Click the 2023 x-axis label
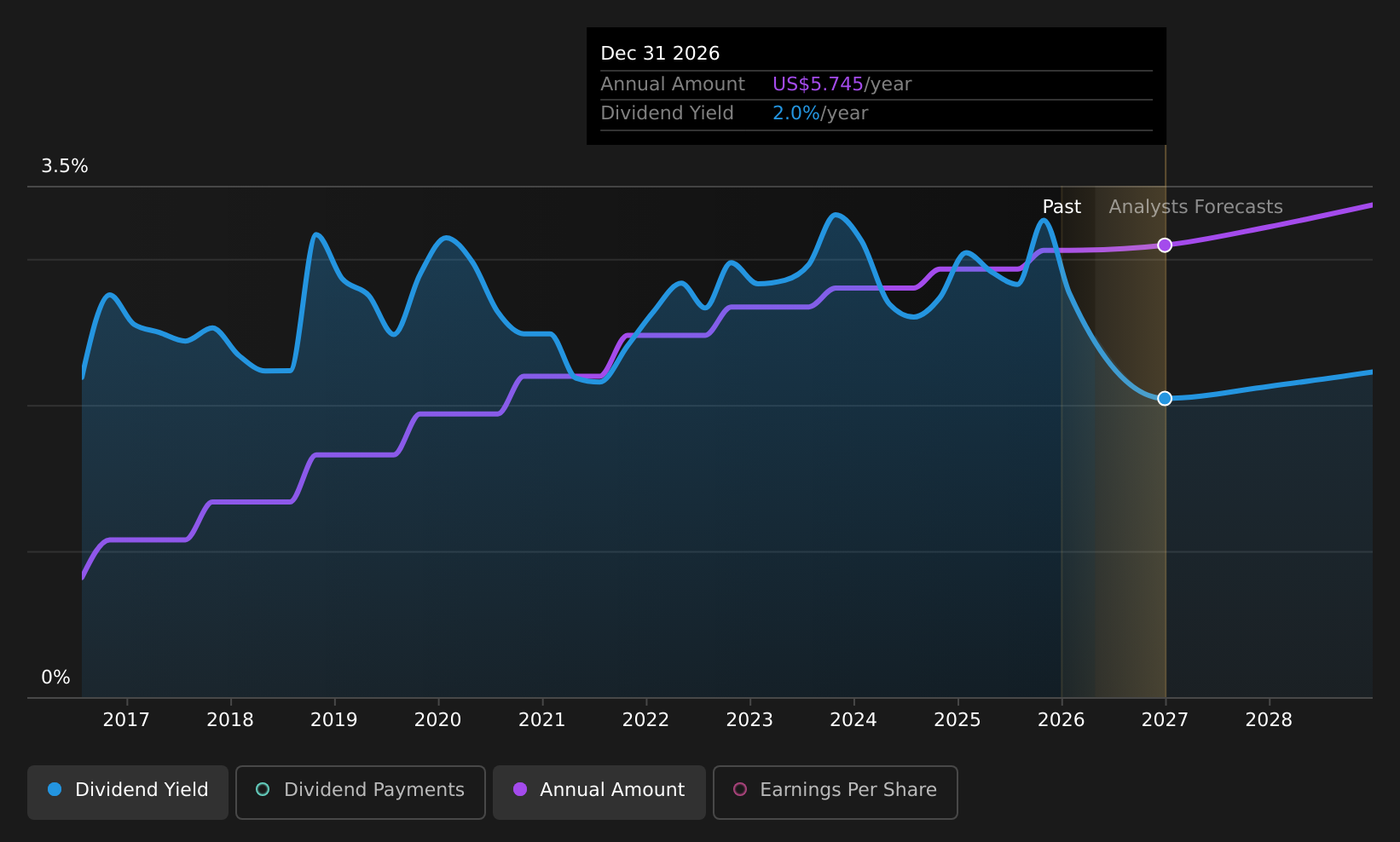Screen dimensions: 1400x842 coord(749,720)
